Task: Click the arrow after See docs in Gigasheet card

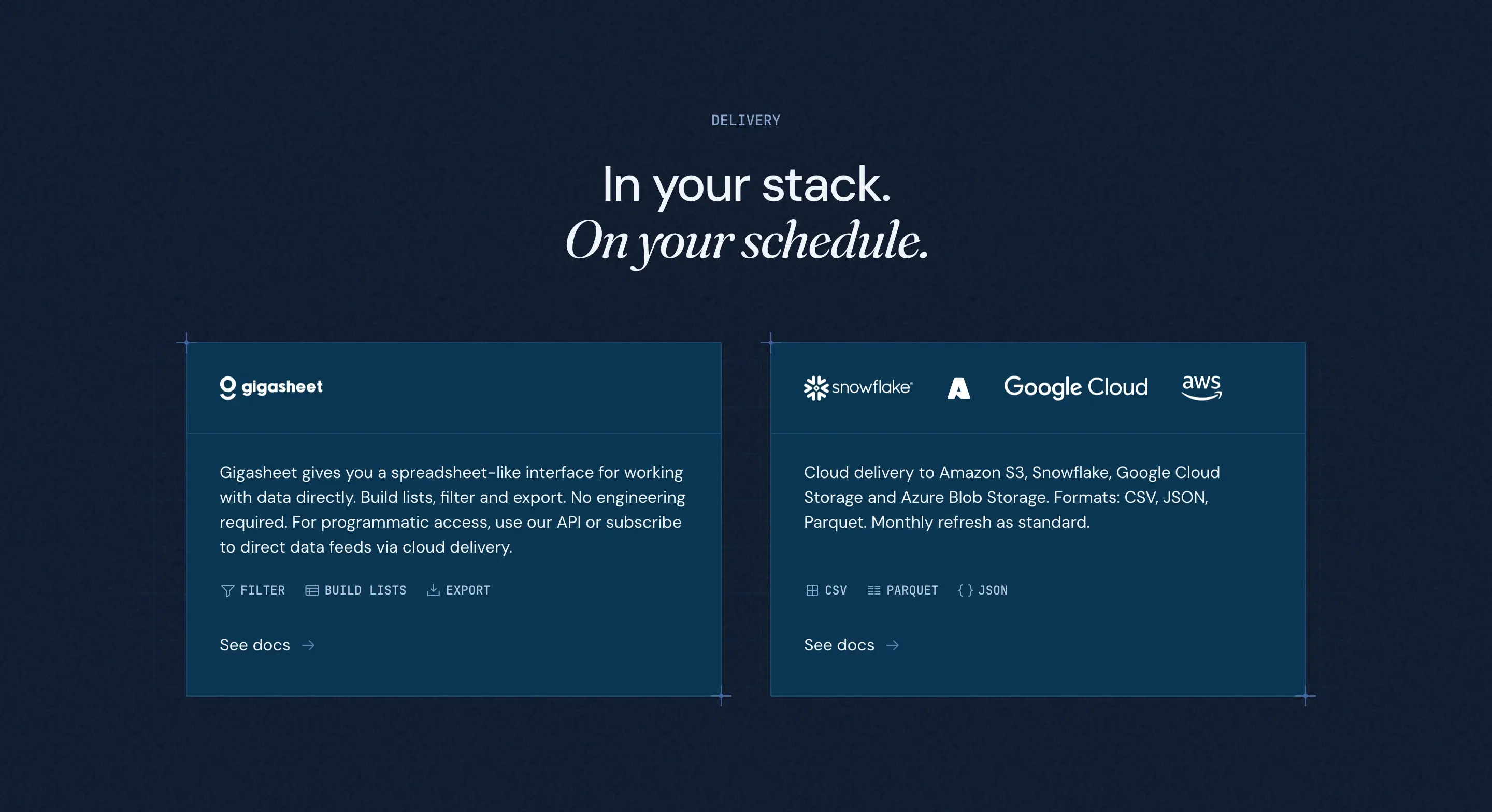Action: click(309, 645)
